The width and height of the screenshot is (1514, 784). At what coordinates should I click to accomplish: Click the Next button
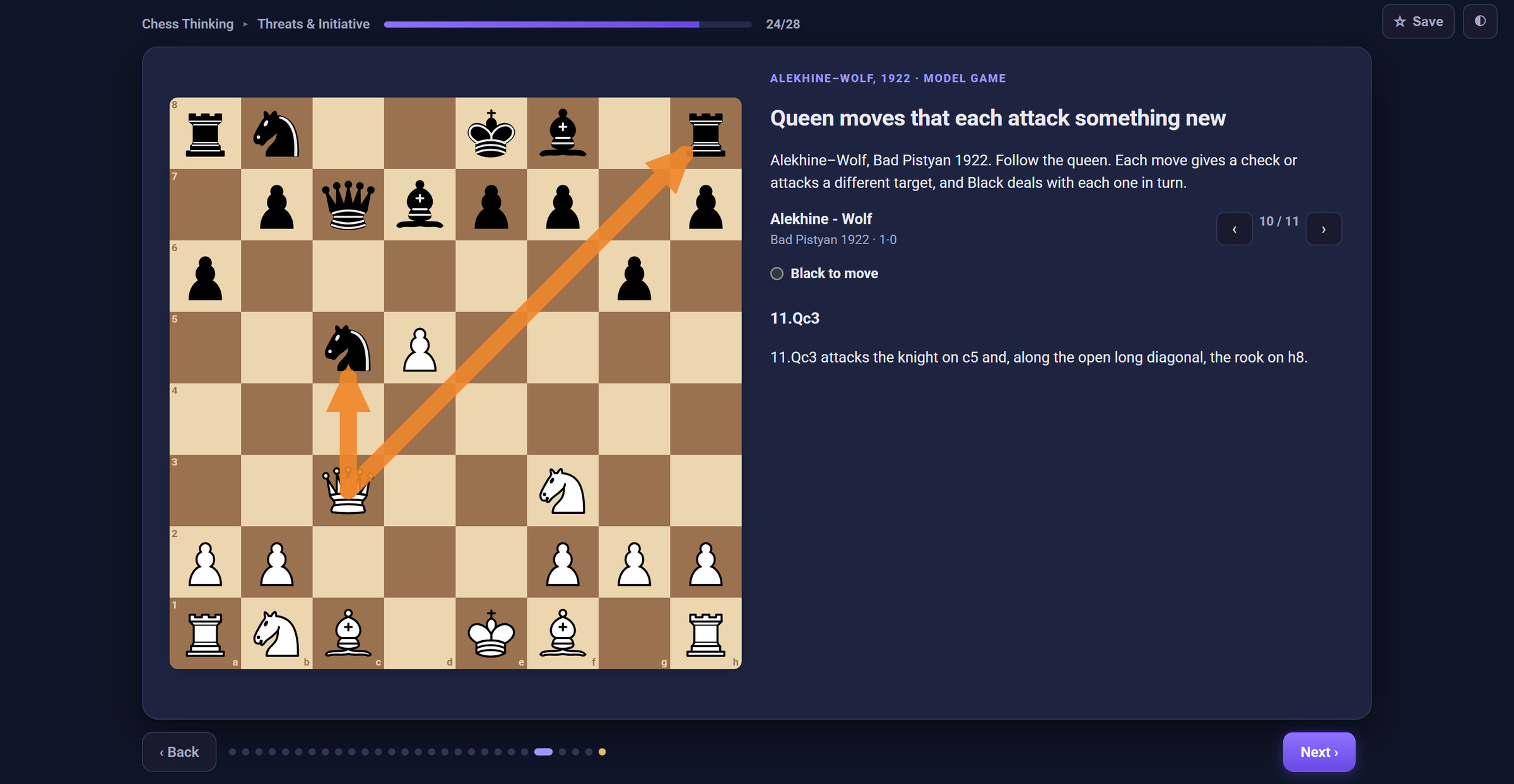[x=1319, y=752]
